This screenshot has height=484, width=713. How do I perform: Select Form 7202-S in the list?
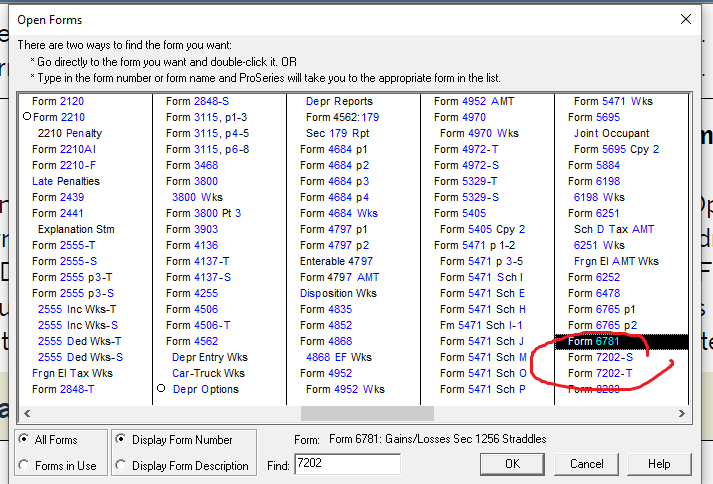point(600,358)
